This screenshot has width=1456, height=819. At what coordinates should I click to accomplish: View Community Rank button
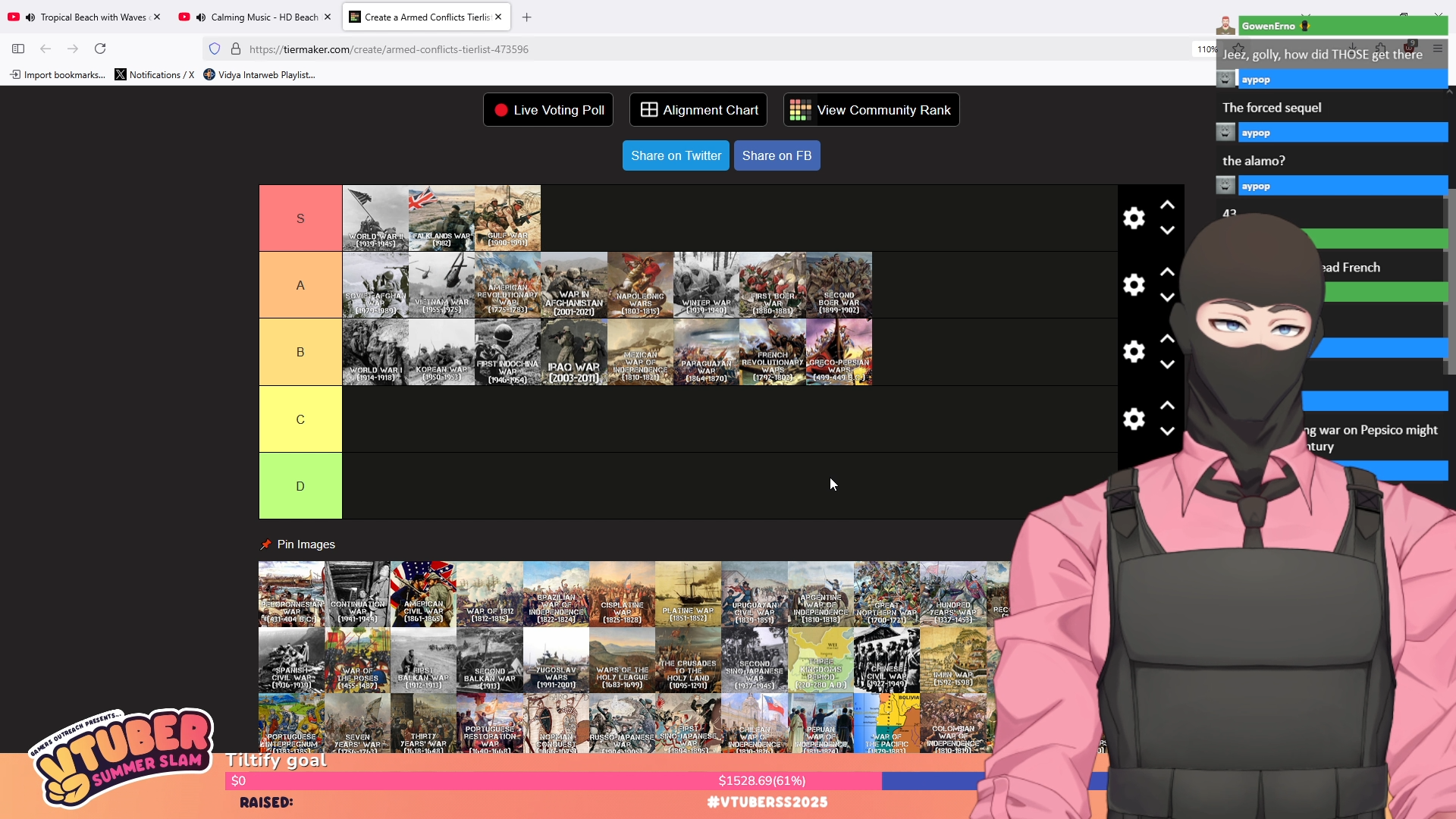tap(871, 110)
